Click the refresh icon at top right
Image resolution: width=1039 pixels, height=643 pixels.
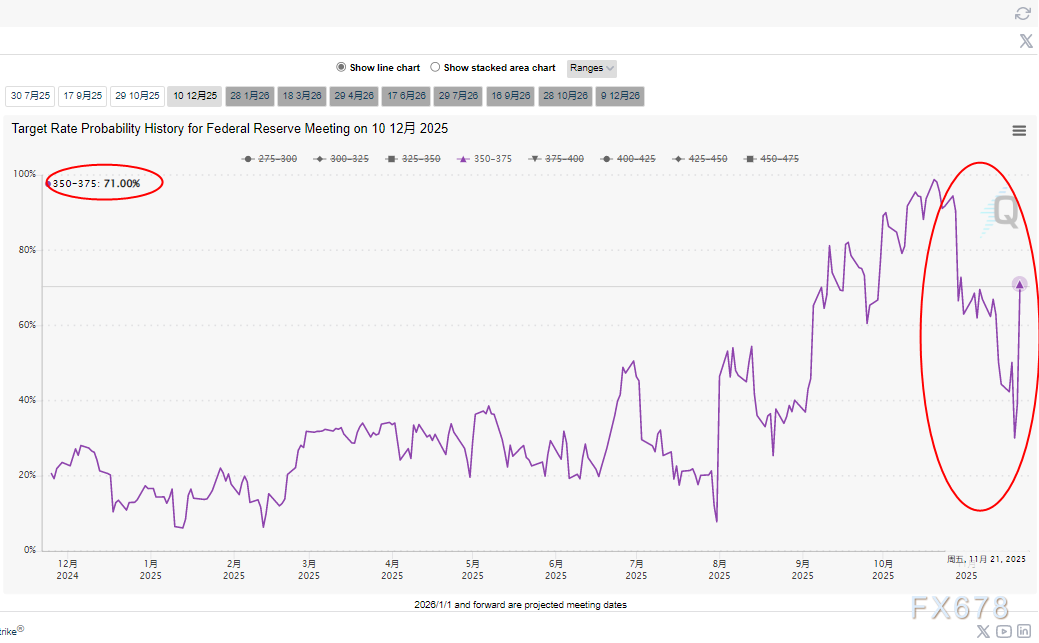(1022, 13)
